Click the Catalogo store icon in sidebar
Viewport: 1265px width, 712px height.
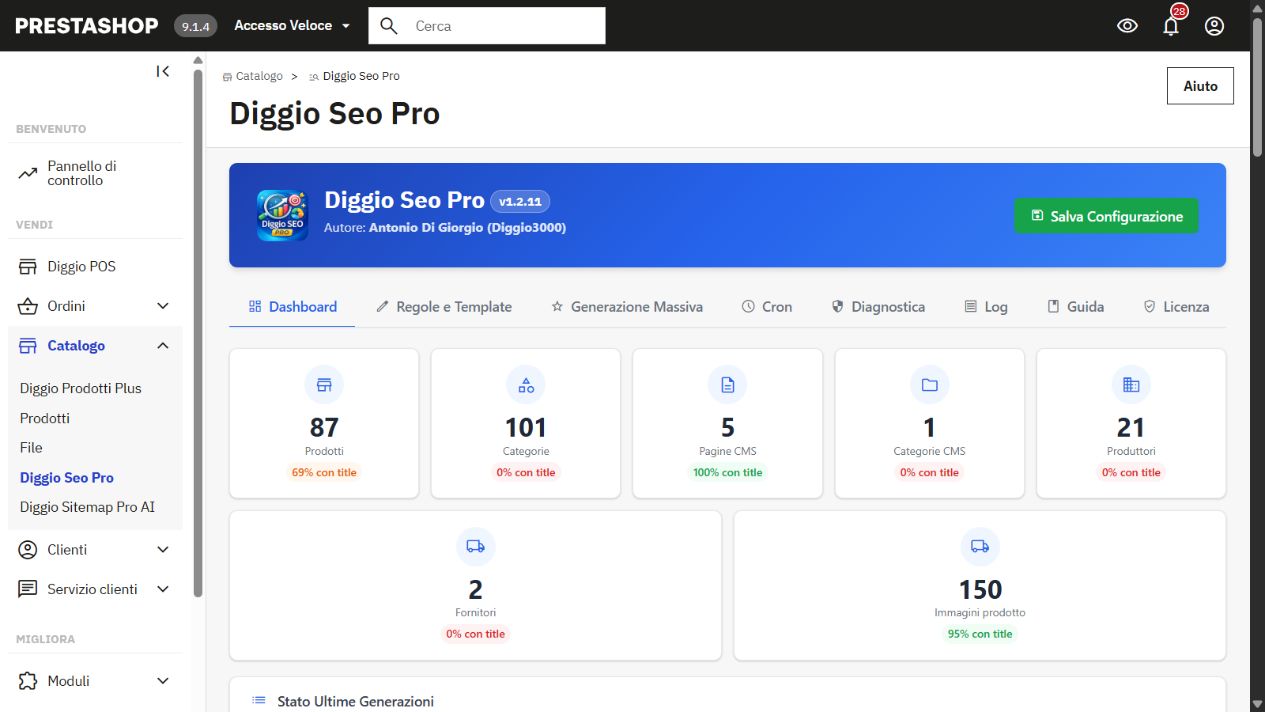pos(28,346)
